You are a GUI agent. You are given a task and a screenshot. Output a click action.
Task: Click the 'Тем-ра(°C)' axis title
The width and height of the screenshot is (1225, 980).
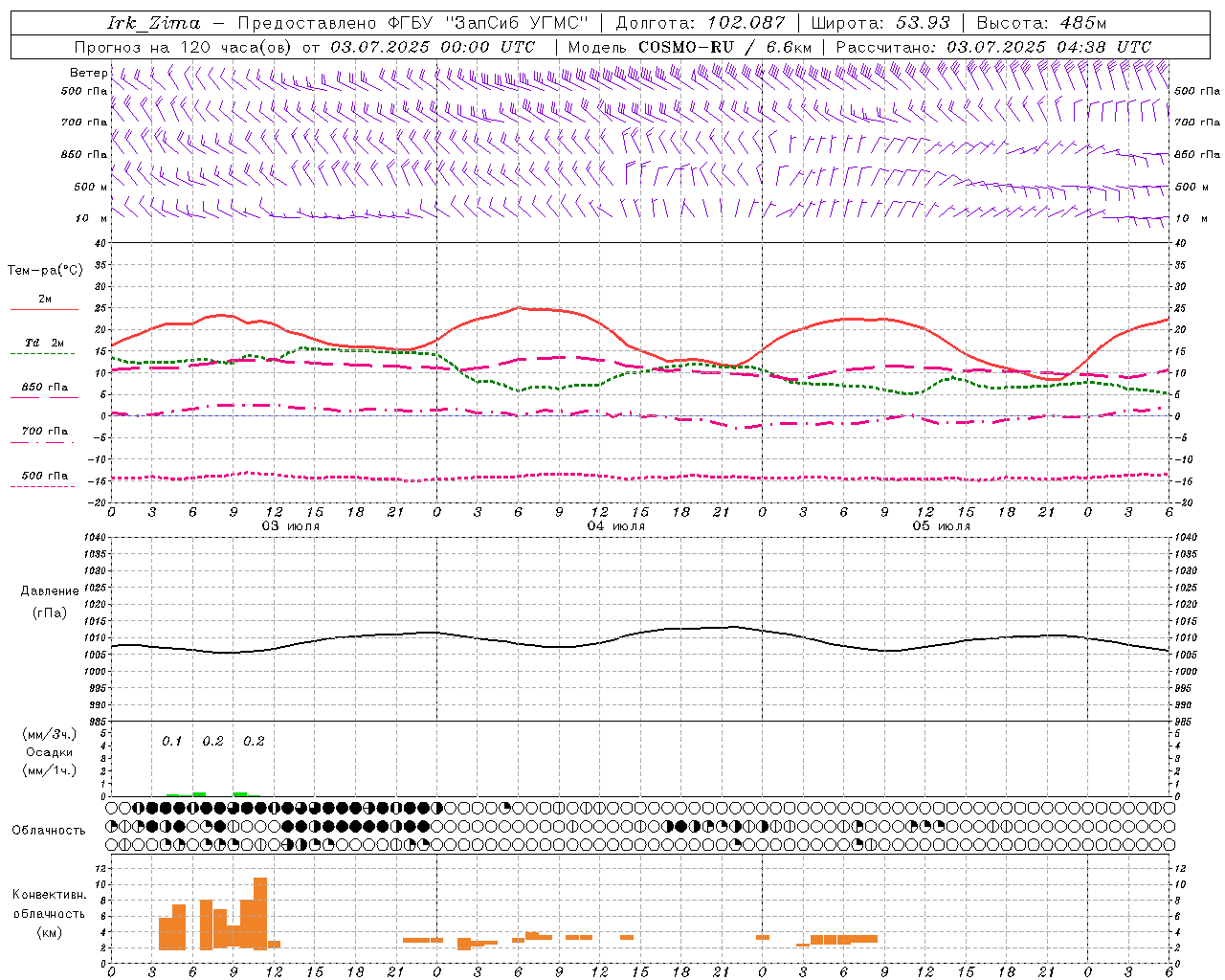click(45, 271)
